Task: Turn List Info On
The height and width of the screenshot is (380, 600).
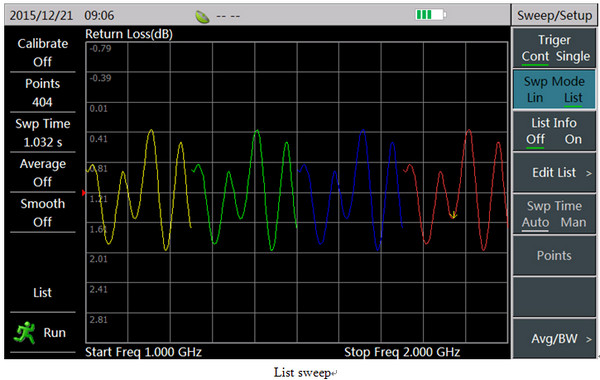Action: (573, 139)
